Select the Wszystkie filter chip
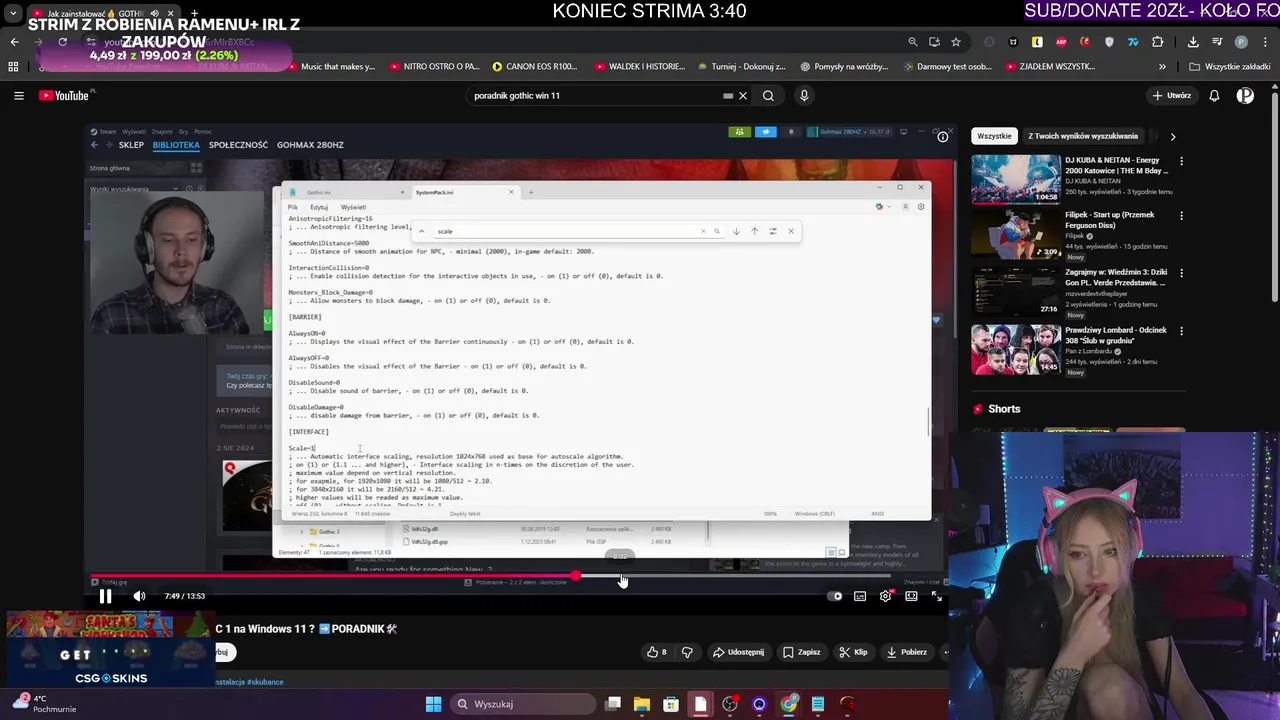Screen dimensions: 1280x720 coord(994,136)
